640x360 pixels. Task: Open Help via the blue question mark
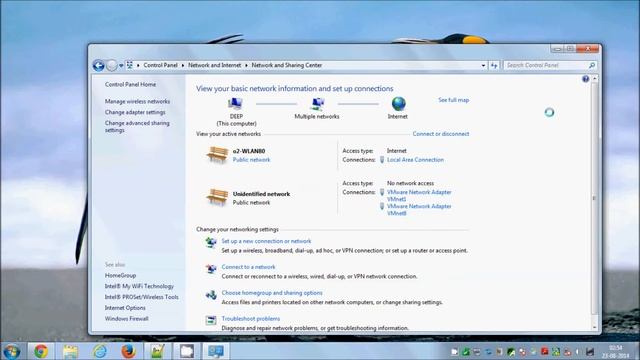point(585,79)
